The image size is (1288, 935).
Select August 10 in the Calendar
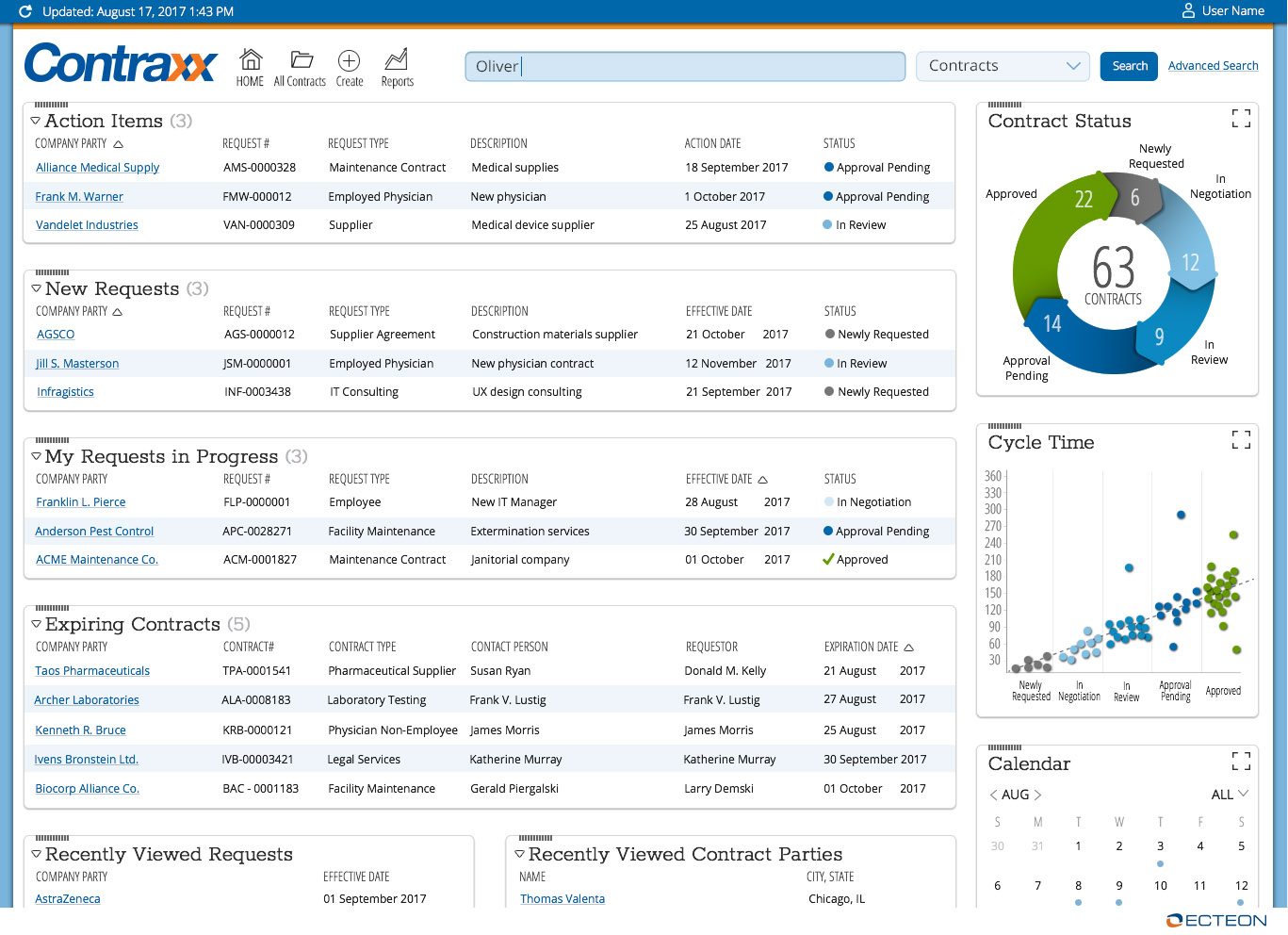pos(1160,886)
